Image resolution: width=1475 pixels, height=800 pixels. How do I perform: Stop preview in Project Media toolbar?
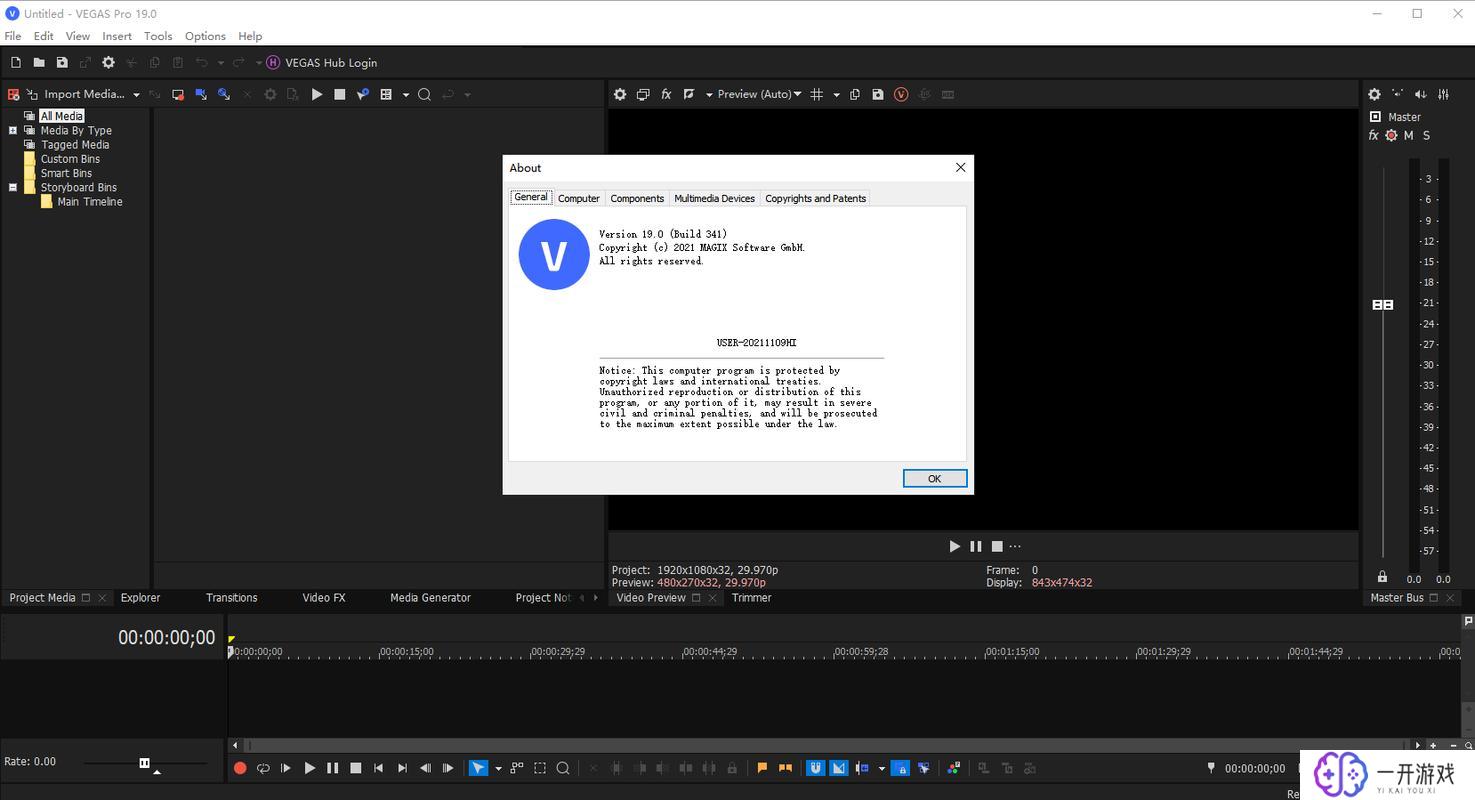tap(340, 94)
